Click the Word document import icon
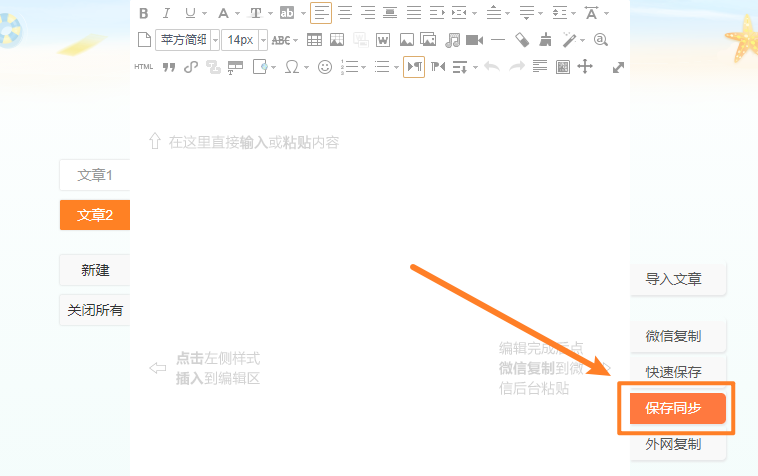The height and width of the screenshot is (476, 758). click(x=383, y=40)
